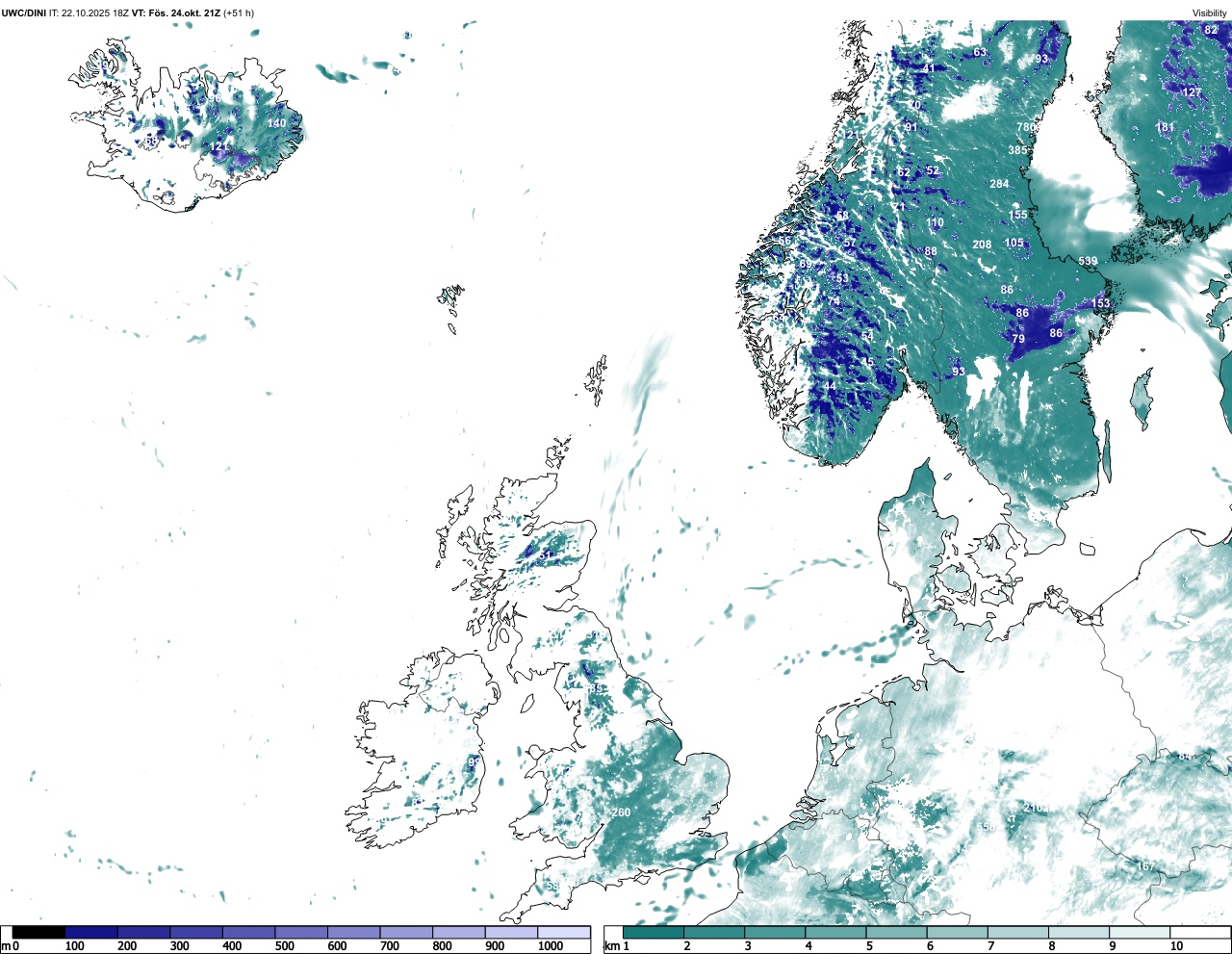Click the 300–400 m legend swatch
This screenshot has width=1232, height=954.
(196, 932)
